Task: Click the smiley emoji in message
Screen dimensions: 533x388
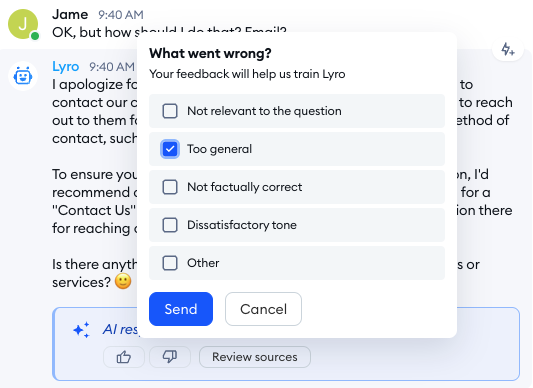Action: click(x=123, y=282)
